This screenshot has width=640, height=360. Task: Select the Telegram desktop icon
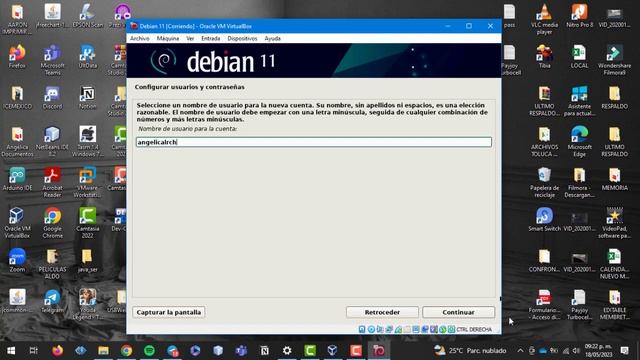[52, 302]
